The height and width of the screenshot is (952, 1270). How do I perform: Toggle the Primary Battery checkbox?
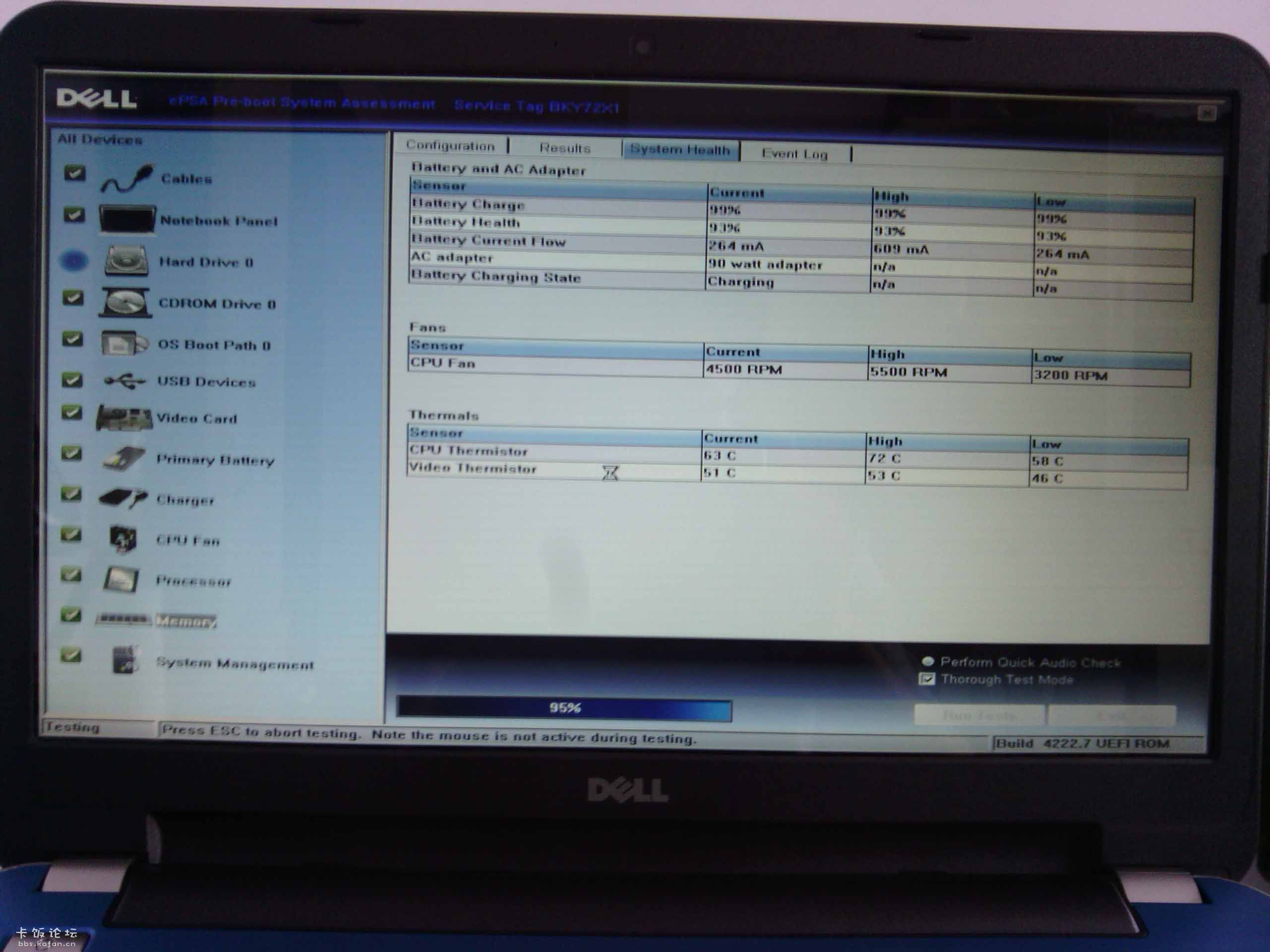click(x=71, y=453)
